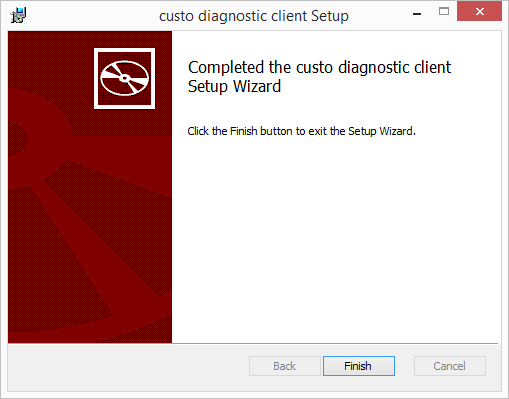Viewport: 509px width, 399px height.
Task: Maximize the setup wizard window
Action: pos(444,12)
